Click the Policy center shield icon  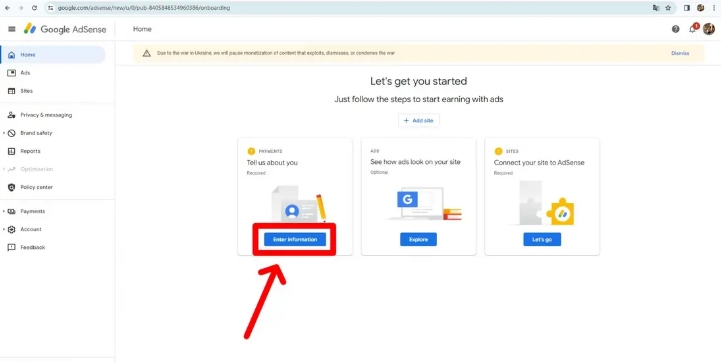(12, 187)
